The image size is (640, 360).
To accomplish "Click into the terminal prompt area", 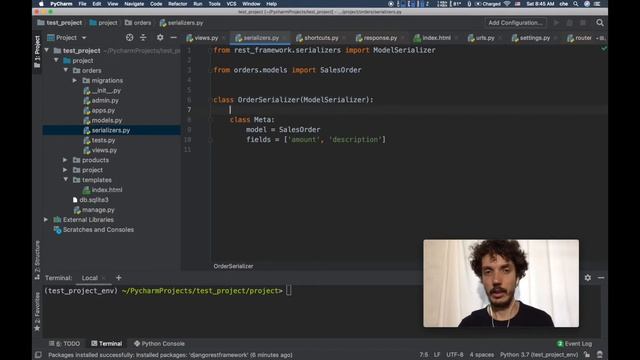I will 289,291.
